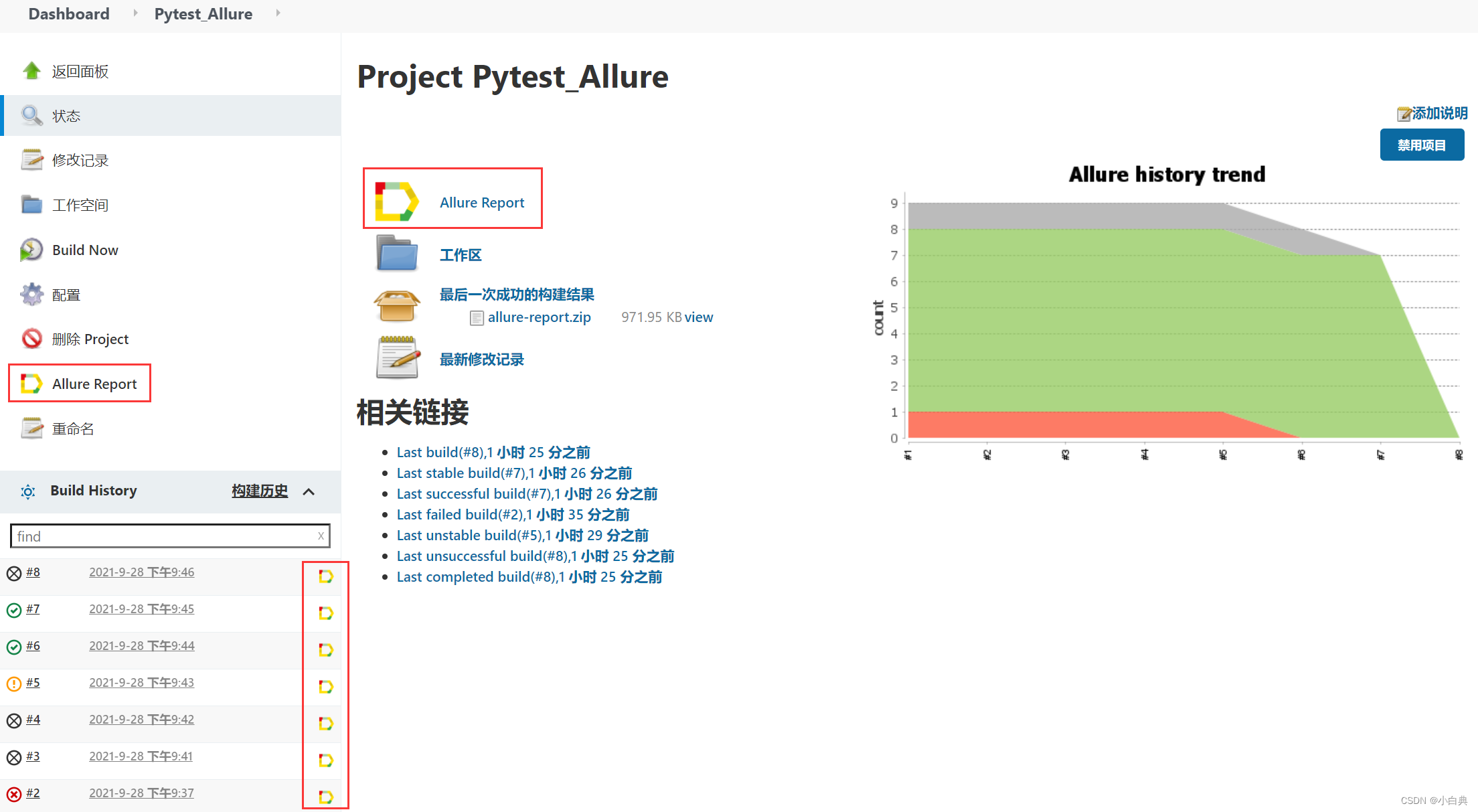Image resolution: width=1478 pixels, height=812 pixels.
Task: Select 状态 in the sidebar menu
Action: (x=67, y=115)
